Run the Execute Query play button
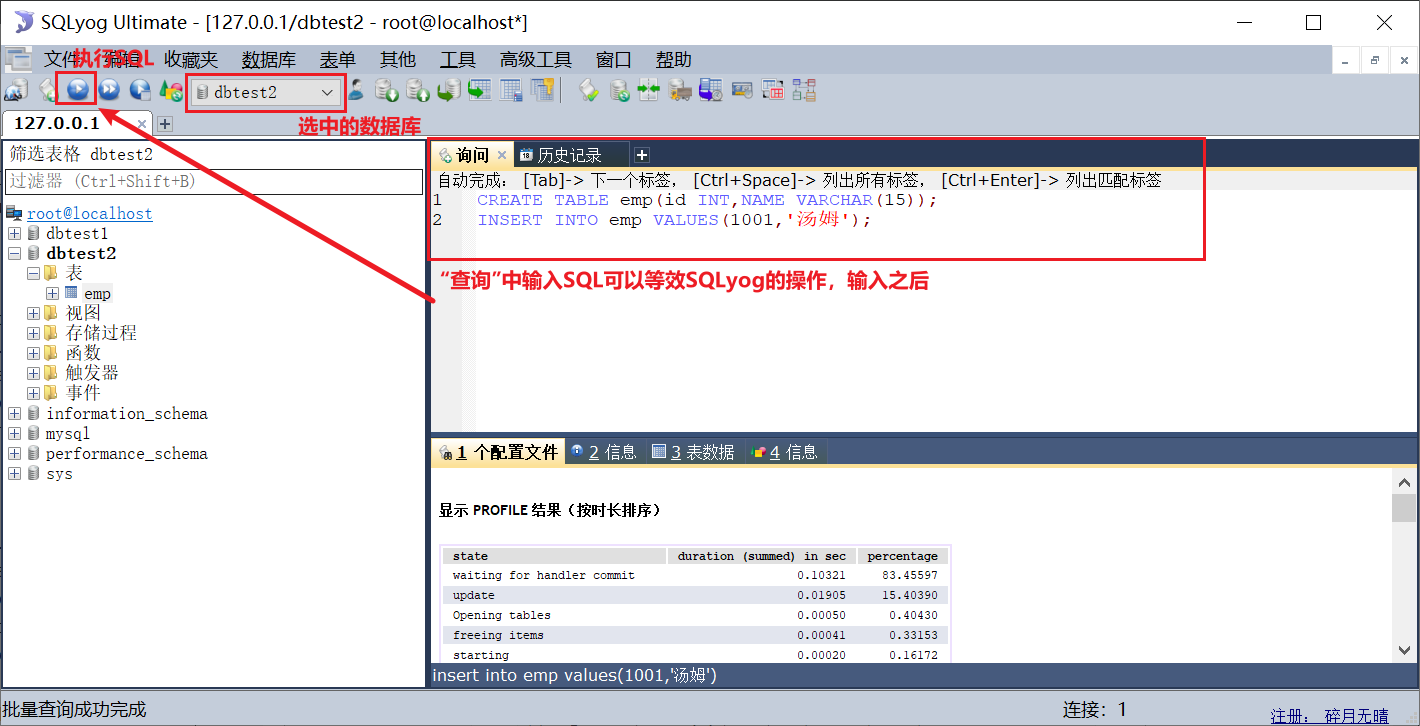The width and height of the screenshot is (1420, 726). tap(77, 91)
